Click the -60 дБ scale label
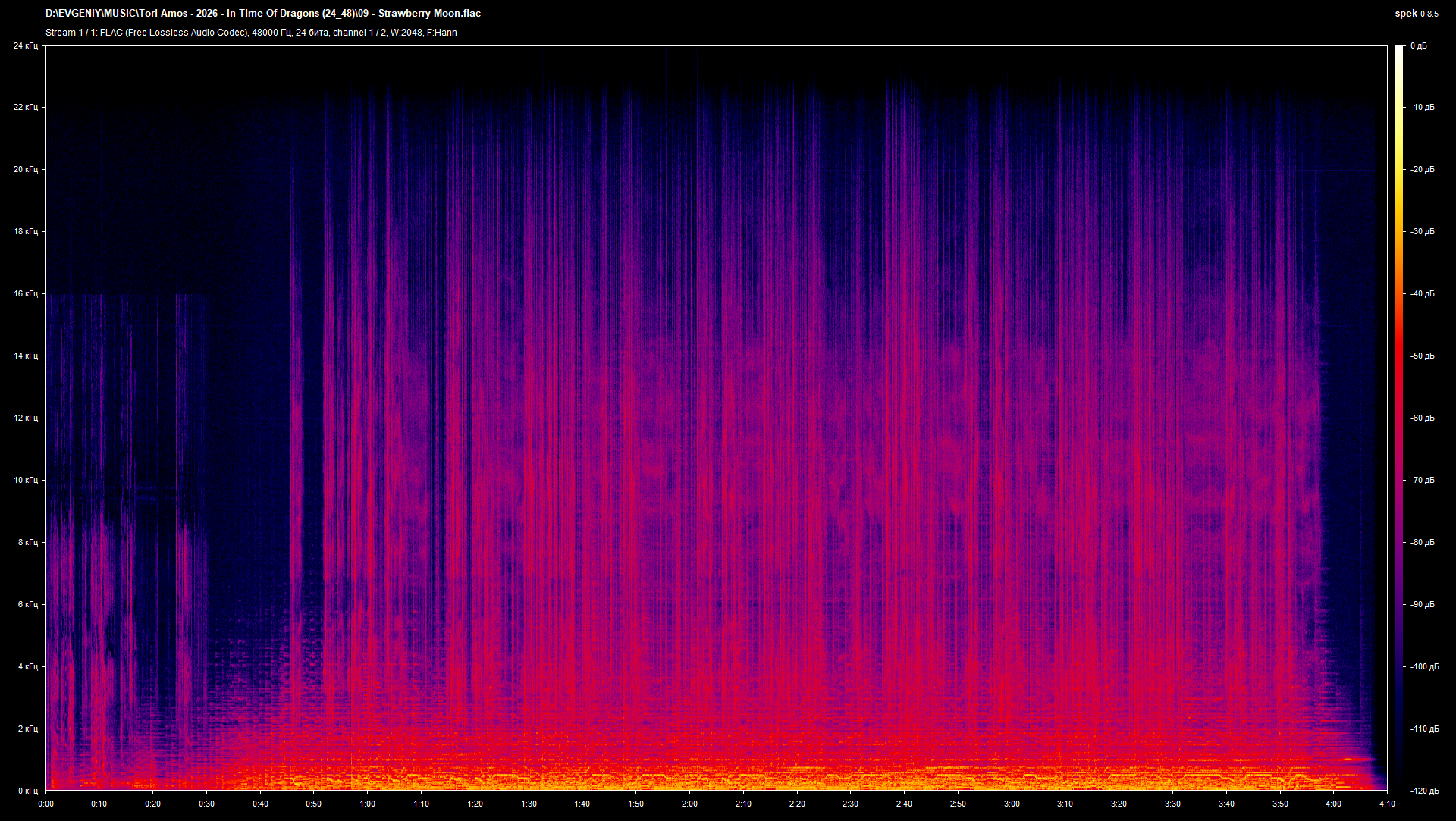 click(1423, 418)
